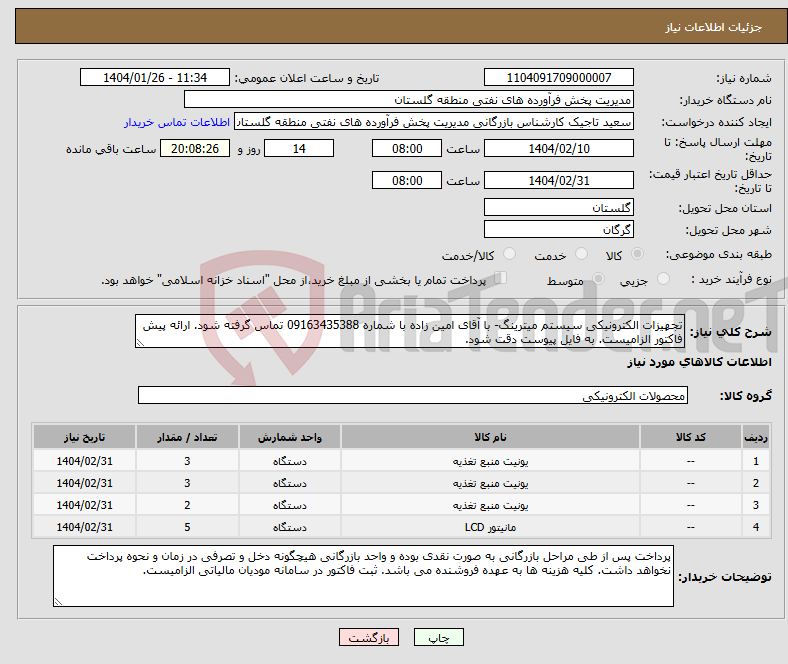Viewport: 788px width, 664px height.
Task: Click the general need description text area
Action: [x=410, y=331]
